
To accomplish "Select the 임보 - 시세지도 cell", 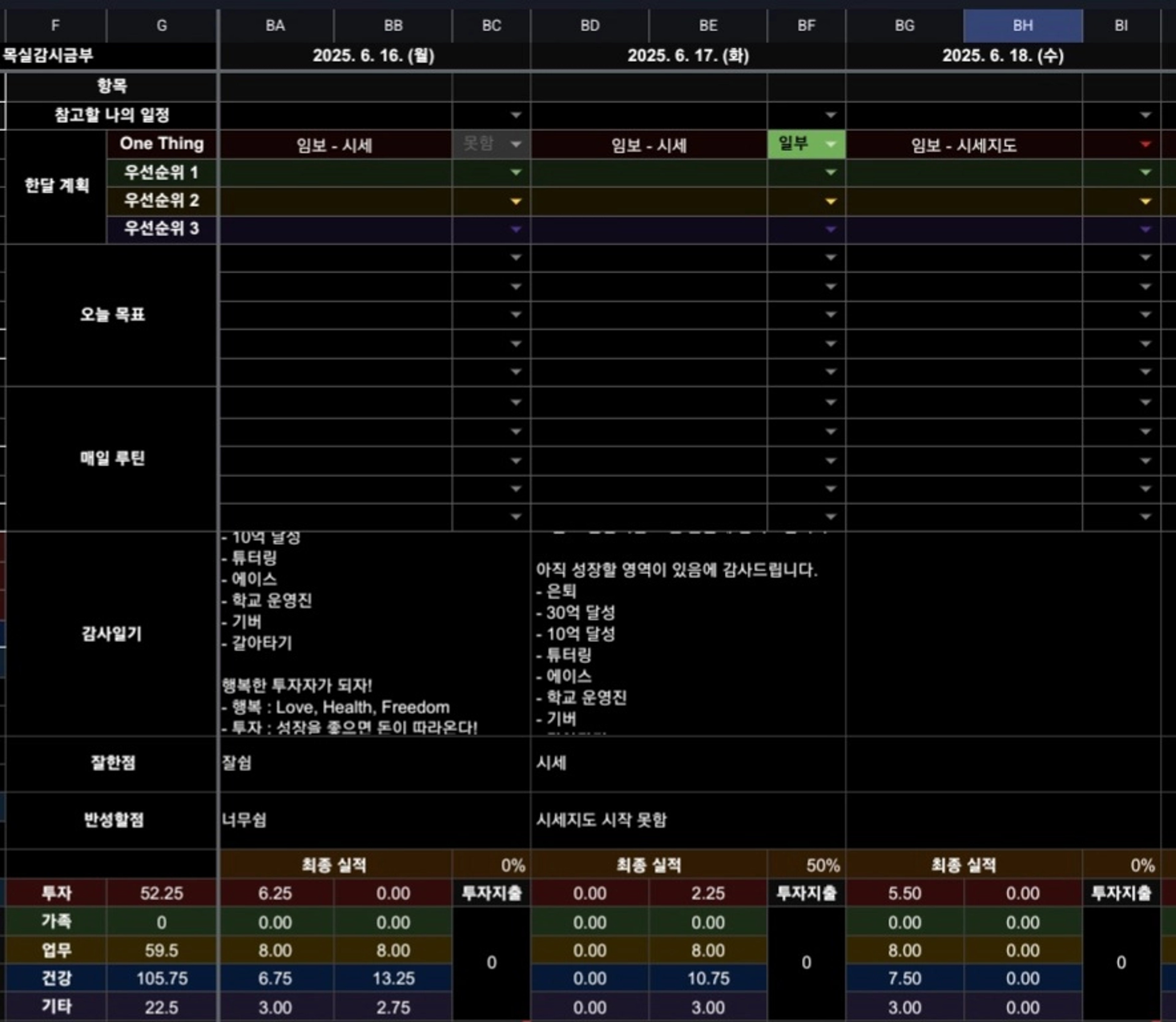I will click(x=963, y=146).
